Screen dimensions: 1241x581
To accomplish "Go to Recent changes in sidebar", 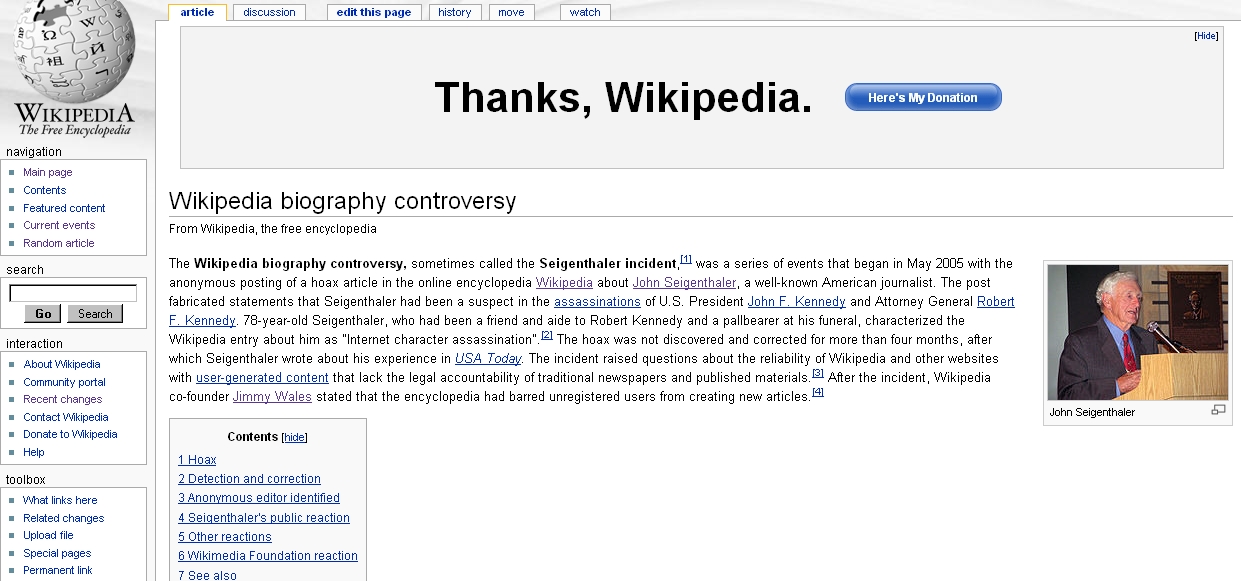I will [x=62, y=399].
